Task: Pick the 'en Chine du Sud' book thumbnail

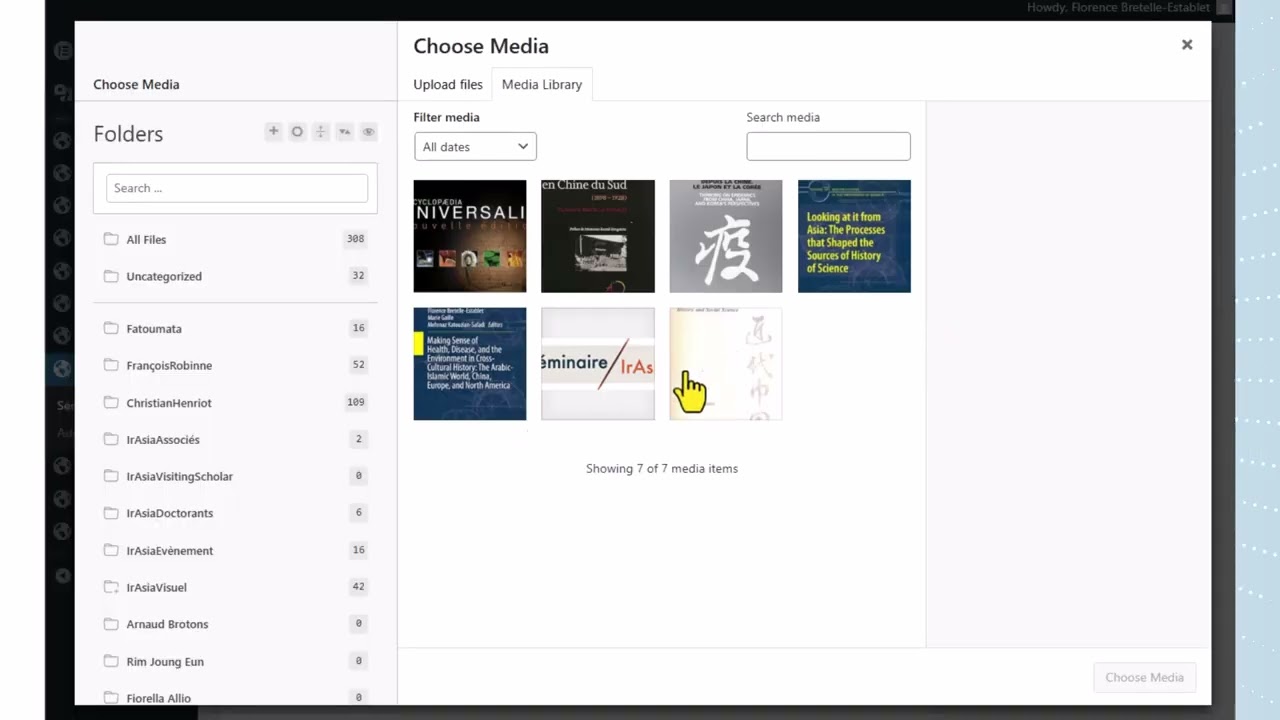Action: tap(598, 236)
